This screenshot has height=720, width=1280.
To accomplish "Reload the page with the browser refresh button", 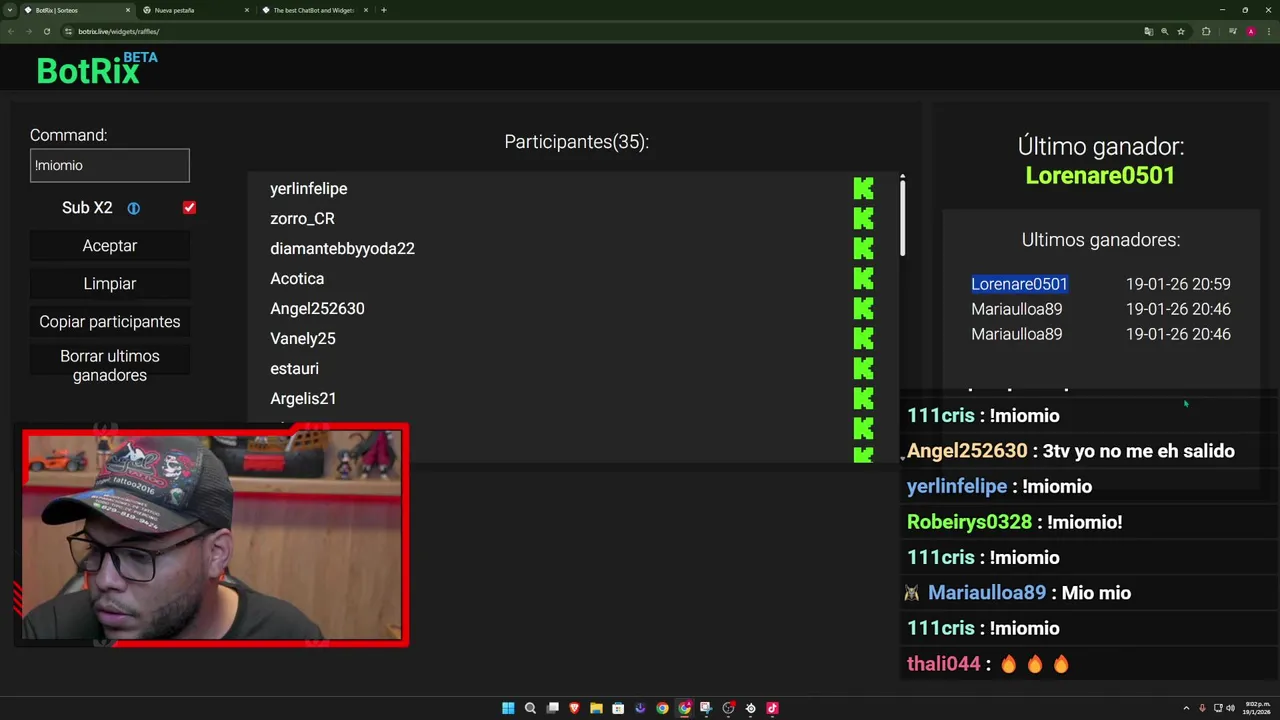I will (46, 31).
